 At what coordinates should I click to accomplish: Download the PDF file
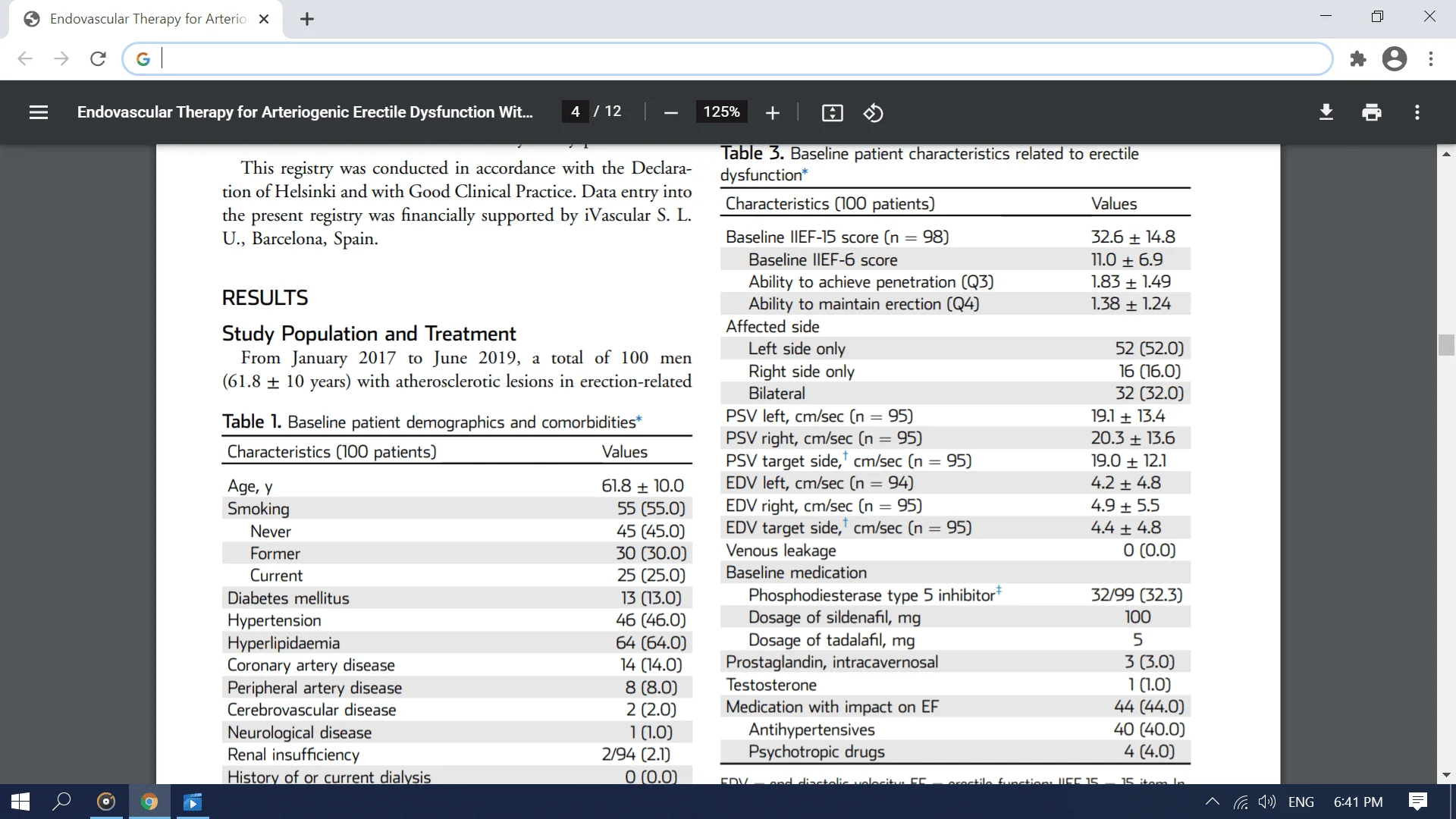pos(1326,112)
